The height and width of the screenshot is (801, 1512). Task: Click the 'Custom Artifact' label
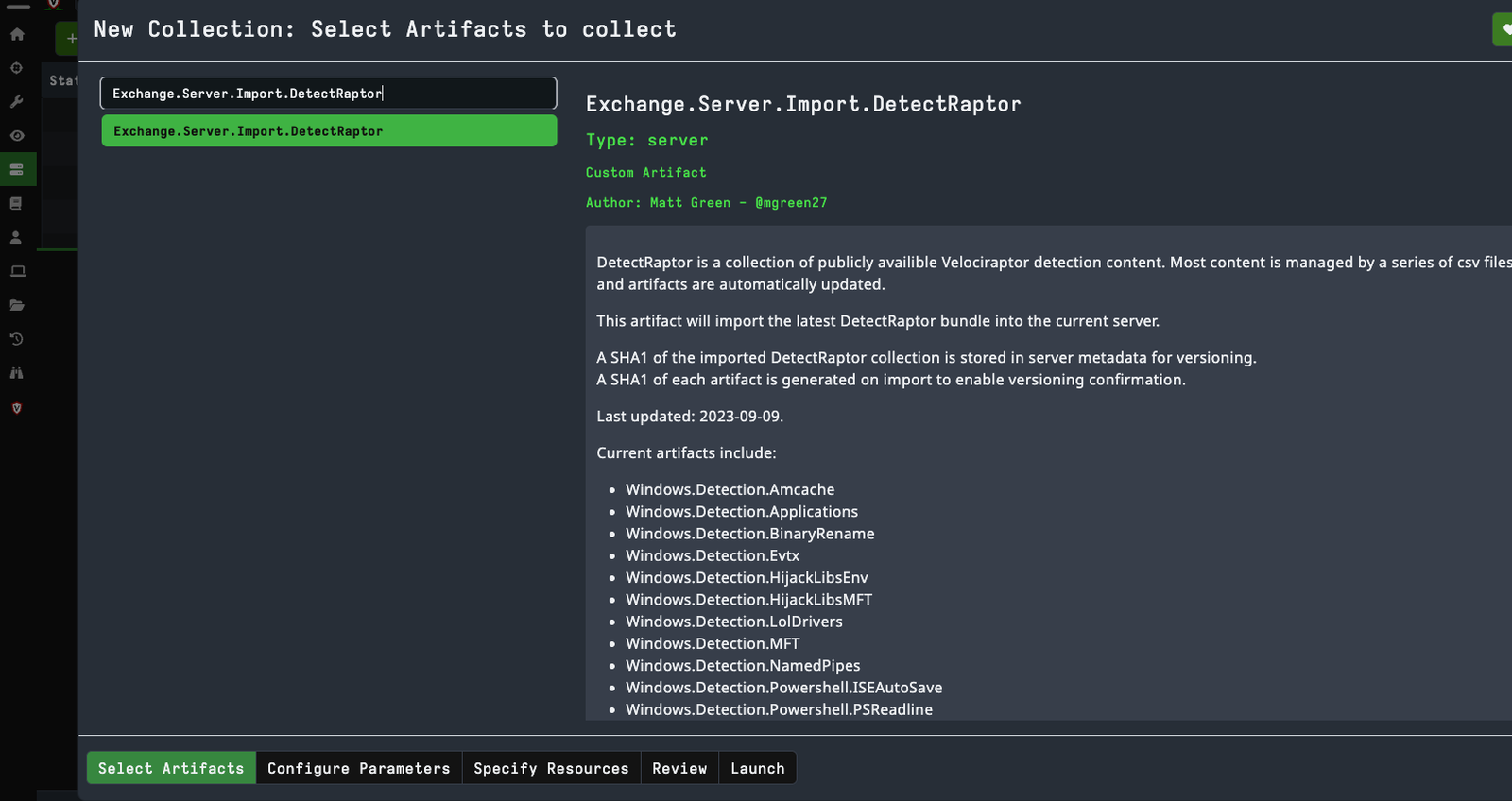click(x=646, y=172)
